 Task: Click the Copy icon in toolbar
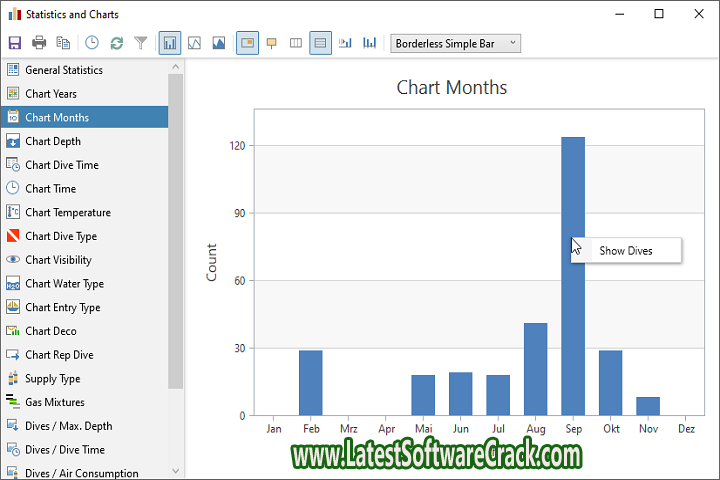coord(64,43)
